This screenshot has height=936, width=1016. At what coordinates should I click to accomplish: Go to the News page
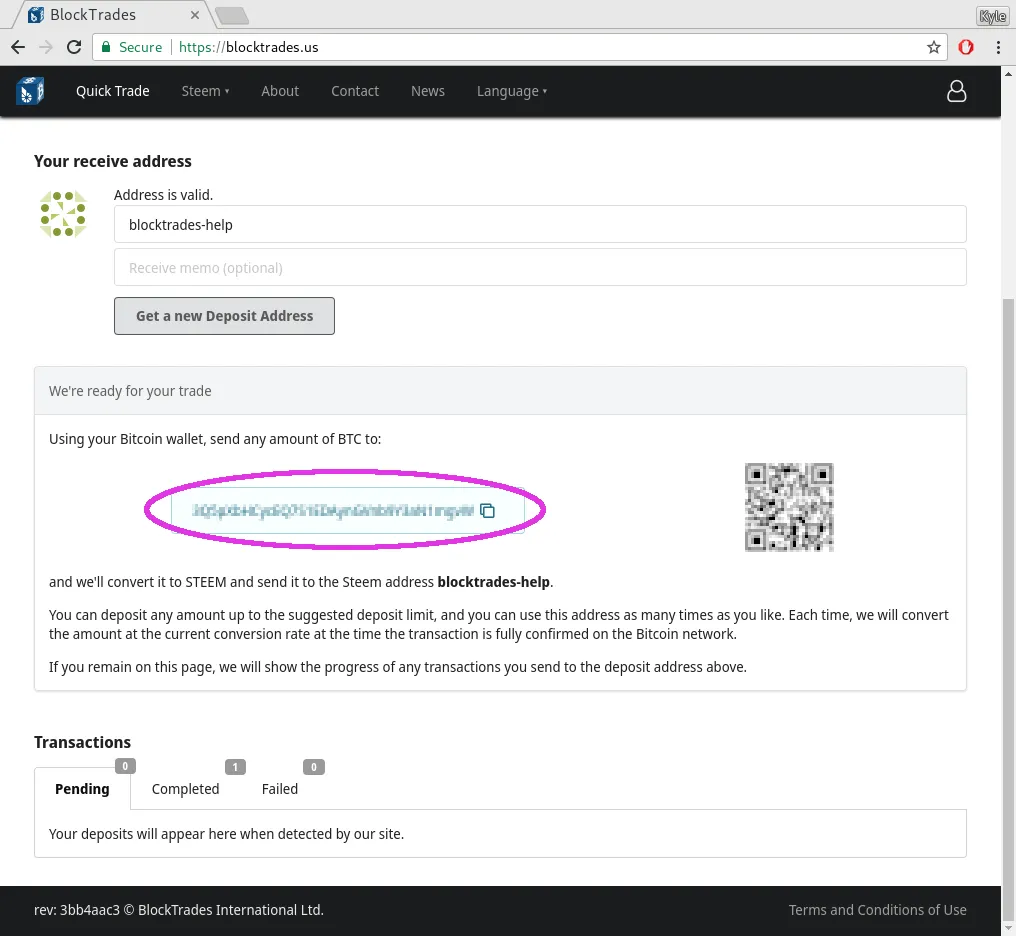coord(428,91)
